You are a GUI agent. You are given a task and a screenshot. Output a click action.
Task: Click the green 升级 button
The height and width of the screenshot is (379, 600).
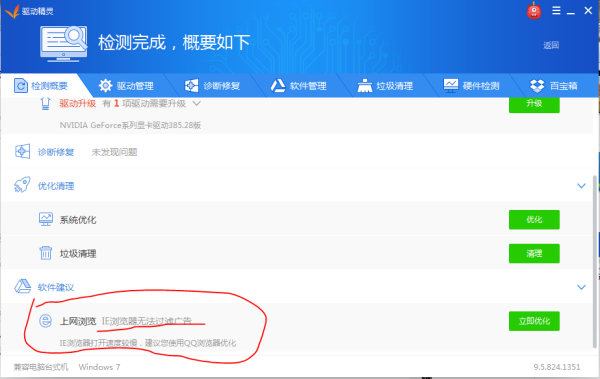534,104
